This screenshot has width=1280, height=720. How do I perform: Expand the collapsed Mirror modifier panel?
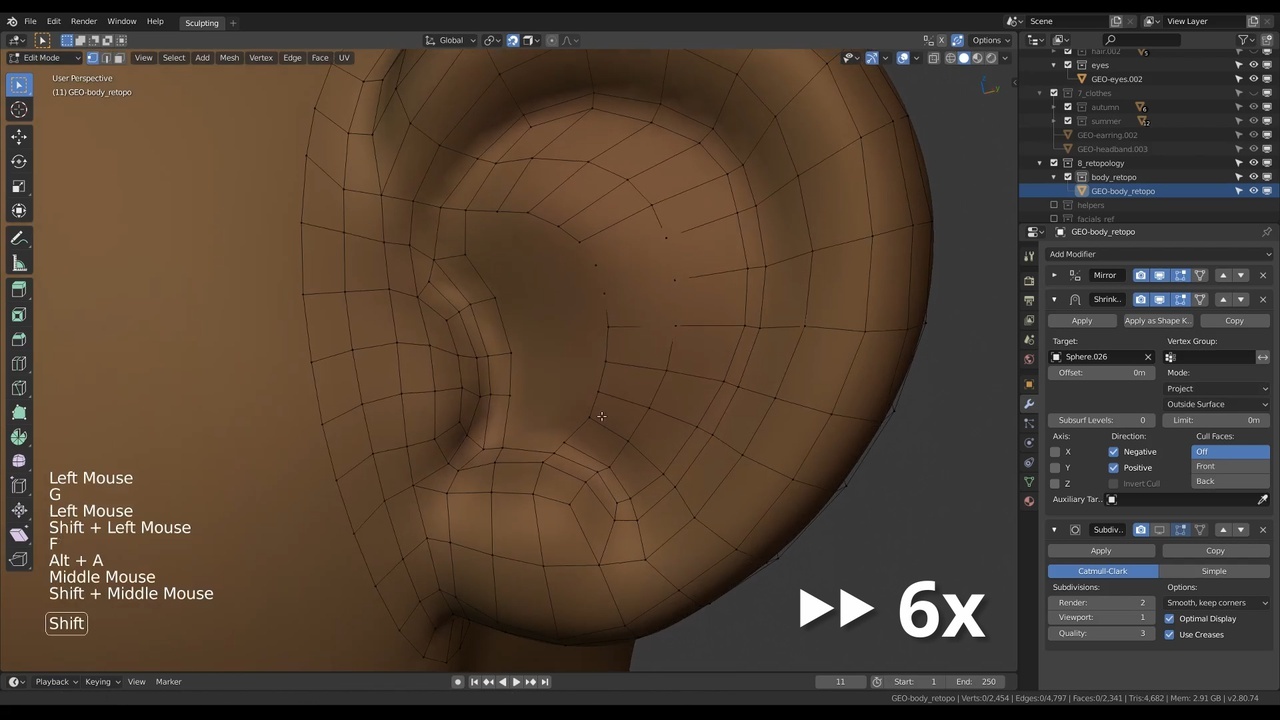(x=1054, y=275)
